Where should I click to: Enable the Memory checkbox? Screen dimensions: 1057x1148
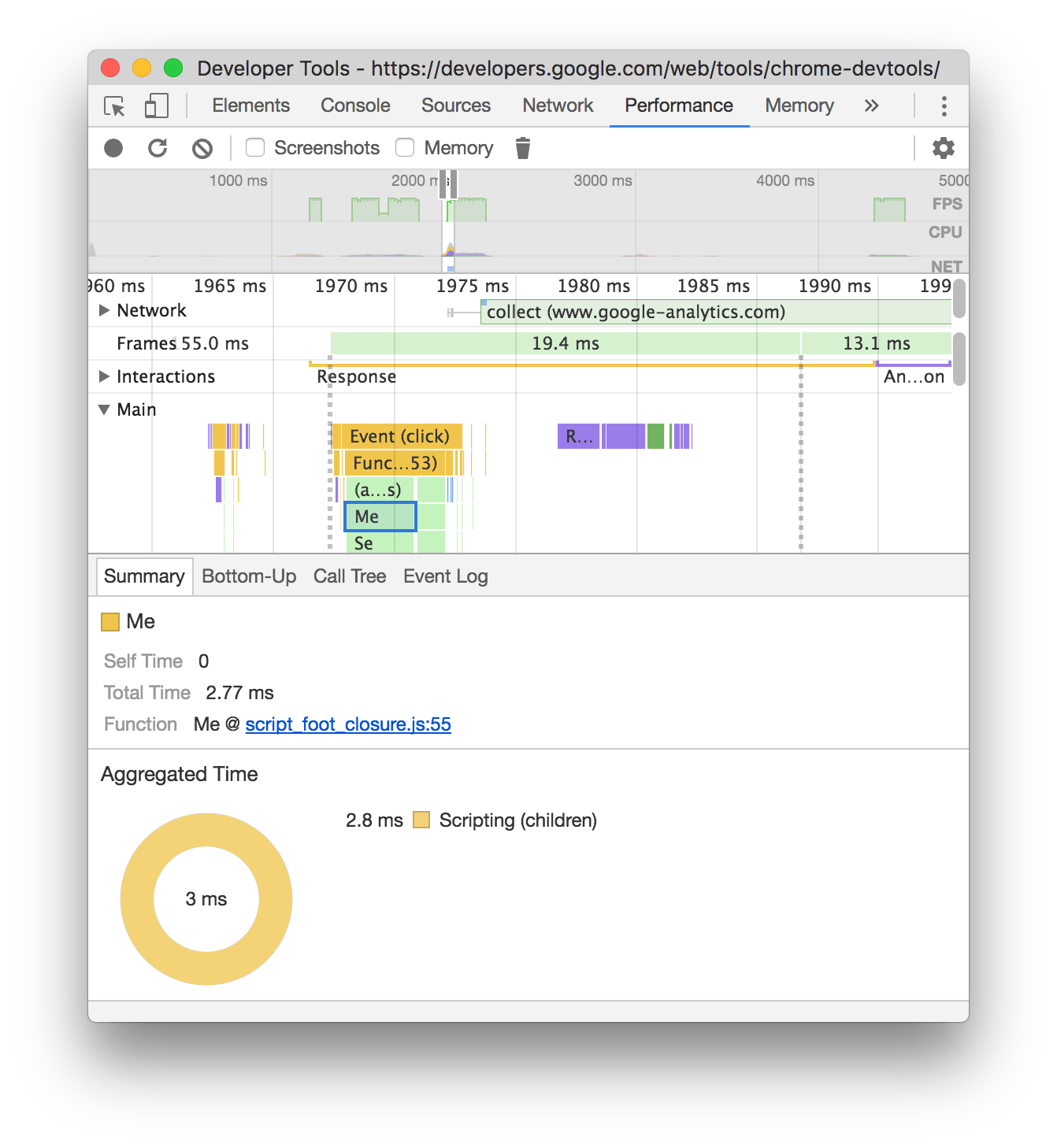[404, 147]
